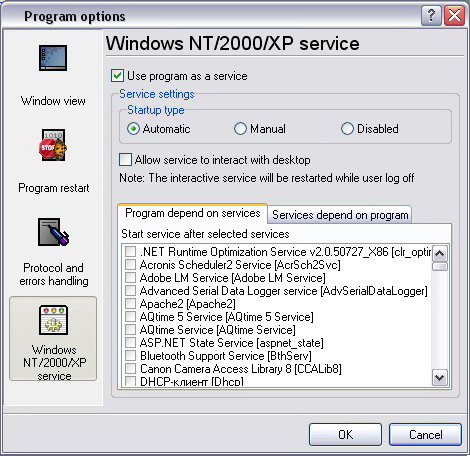Uncheck Use program as a service

point(117,76)
